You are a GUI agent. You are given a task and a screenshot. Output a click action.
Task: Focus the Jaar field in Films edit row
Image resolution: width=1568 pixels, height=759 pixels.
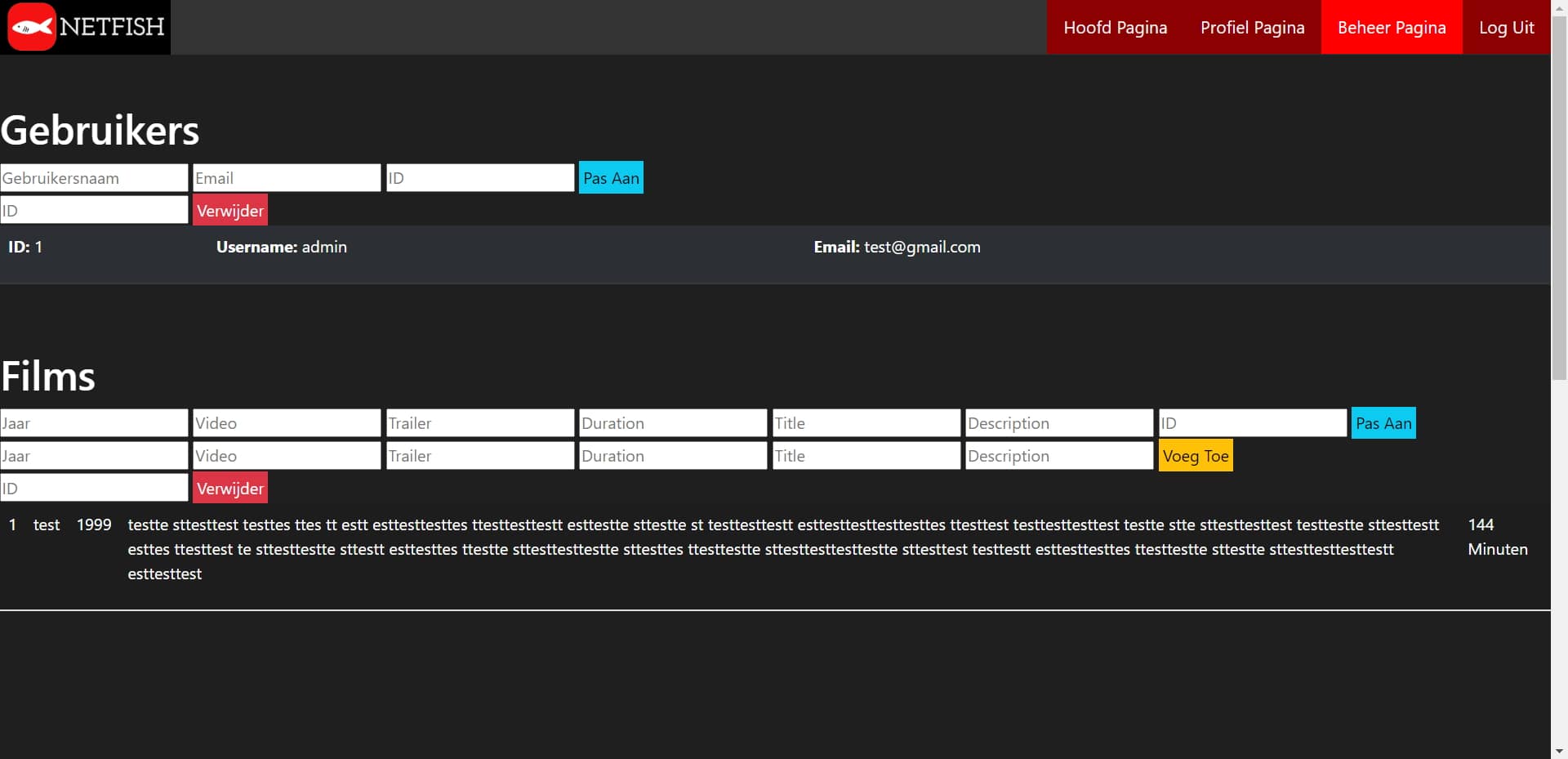(x=94, y=423)
